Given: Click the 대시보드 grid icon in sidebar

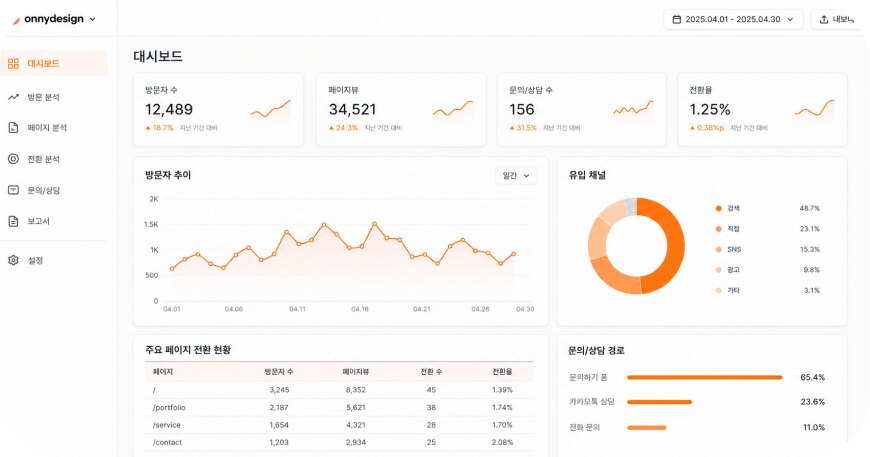Looking at the screenshot, I should point(13,63).
